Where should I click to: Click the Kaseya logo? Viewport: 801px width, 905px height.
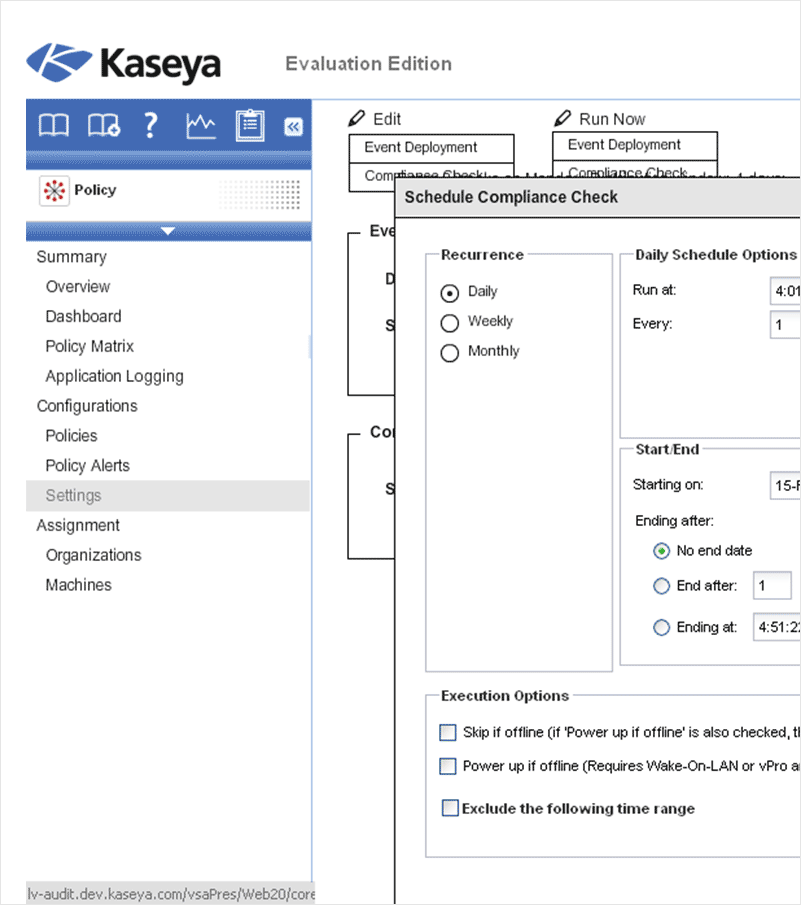[123, 63]
